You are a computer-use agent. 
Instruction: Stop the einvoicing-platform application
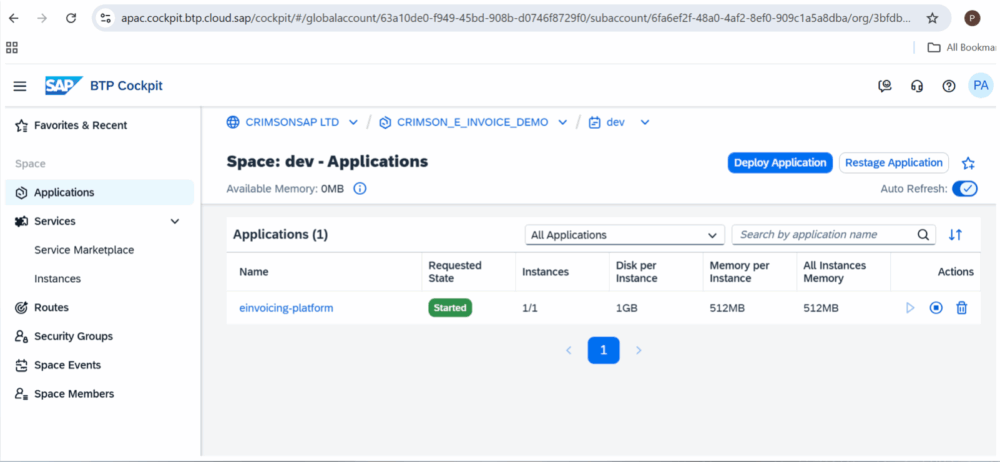coord(935,308)
